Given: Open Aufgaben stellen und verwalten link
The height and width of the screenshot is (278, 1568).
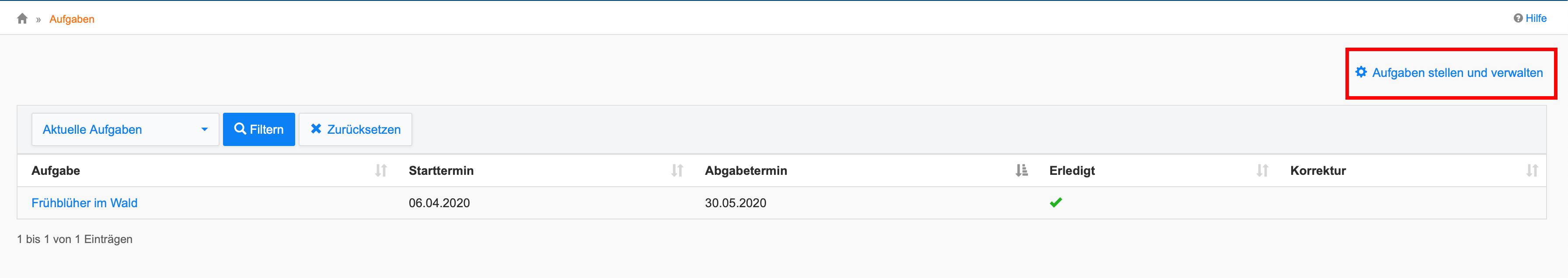Looking at the screenshot, I should point(1457,73).
